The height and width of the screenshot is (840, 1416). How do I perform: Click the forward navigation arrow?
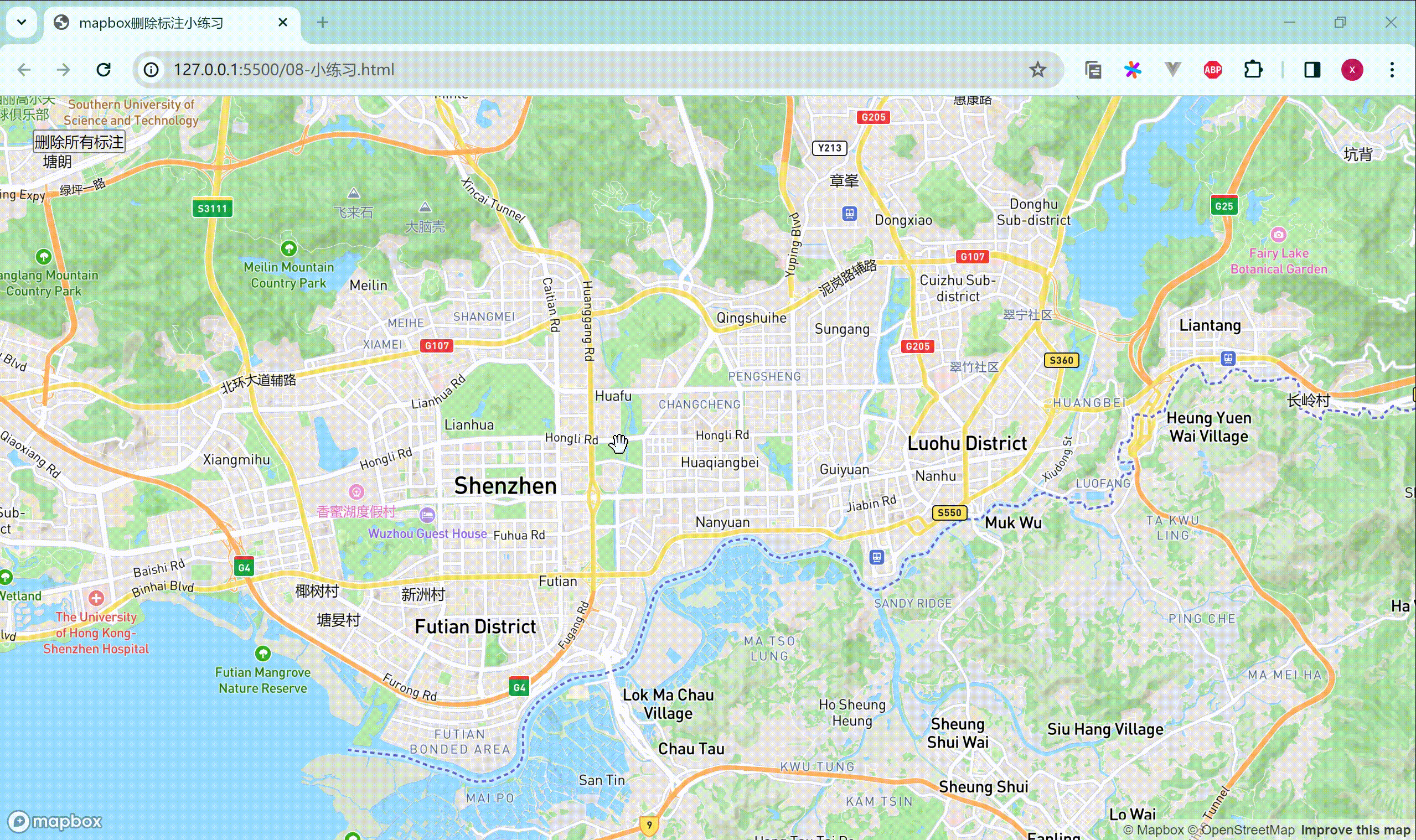pos(64,70)
